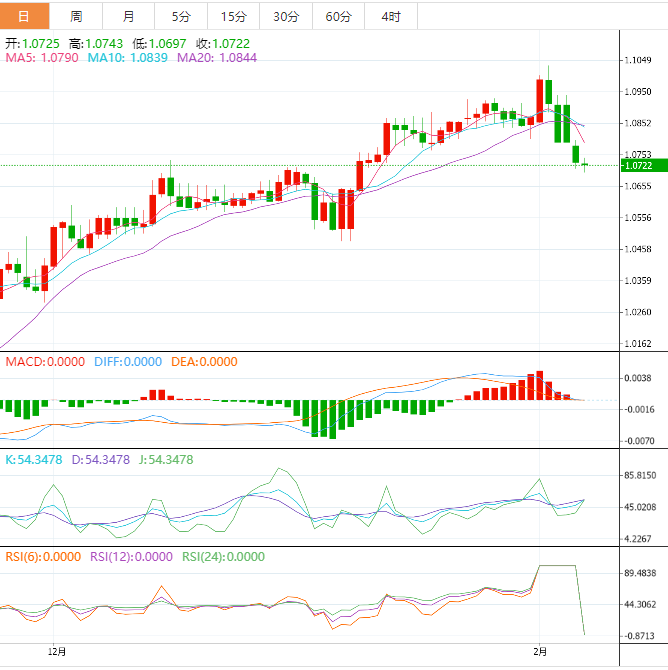
Task: Open the 15分 timeframe tab
Action: click(233, 16)
